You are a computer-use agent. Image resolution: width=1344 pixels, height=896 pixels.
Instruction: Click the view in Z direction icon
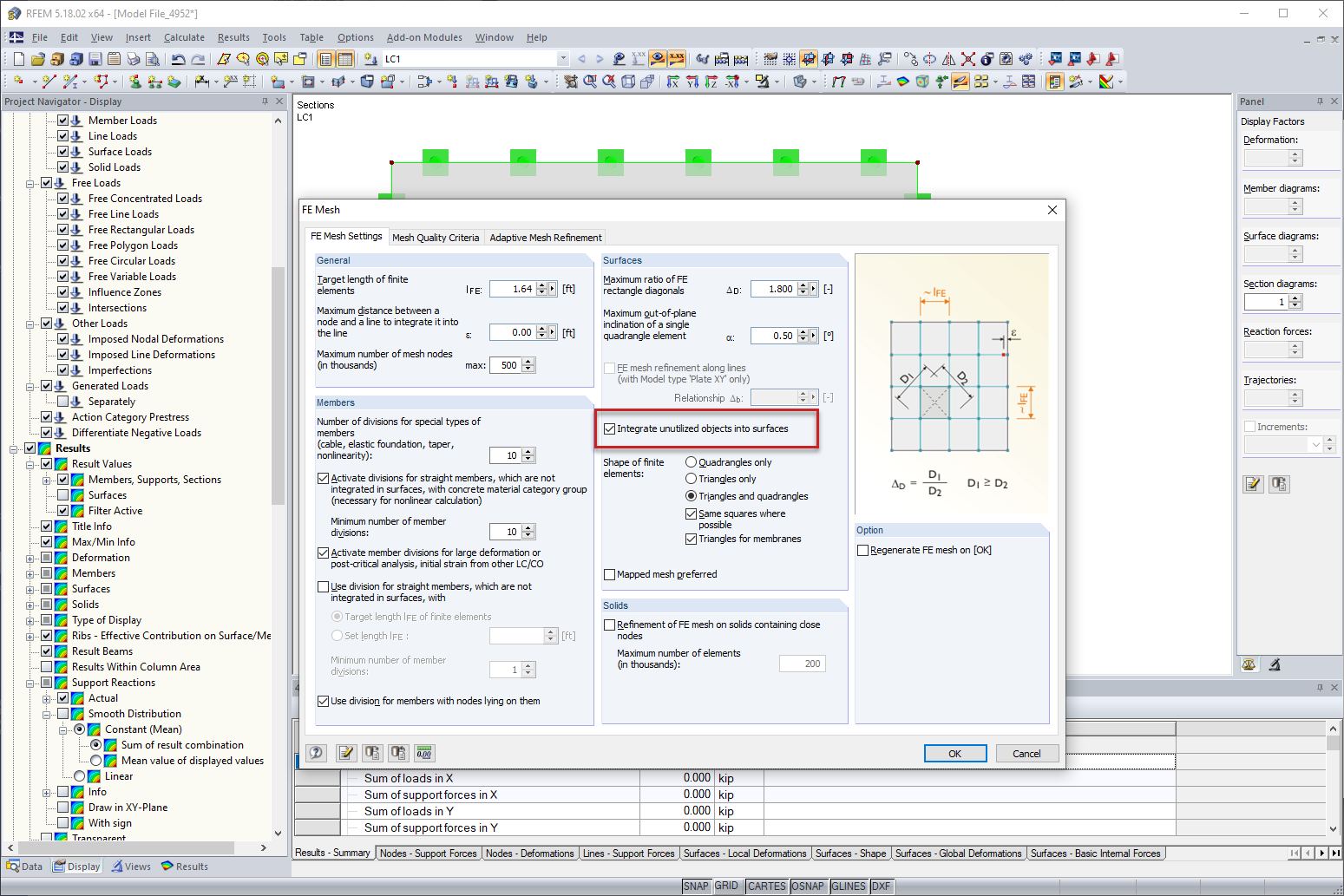[711, 82]
